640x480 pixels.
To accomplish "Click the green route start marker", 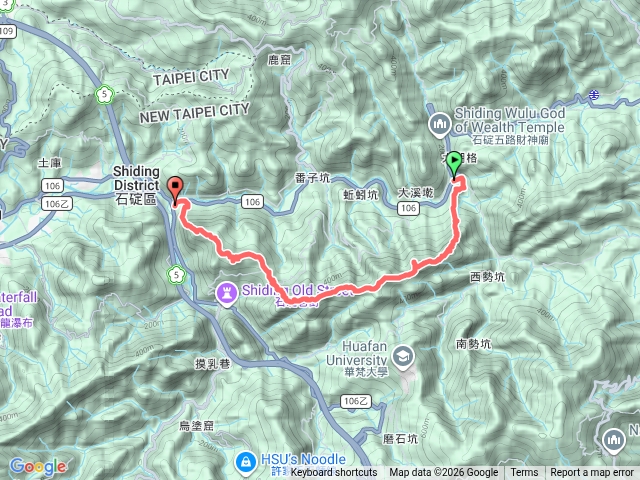I will click(x=454, y=163).
